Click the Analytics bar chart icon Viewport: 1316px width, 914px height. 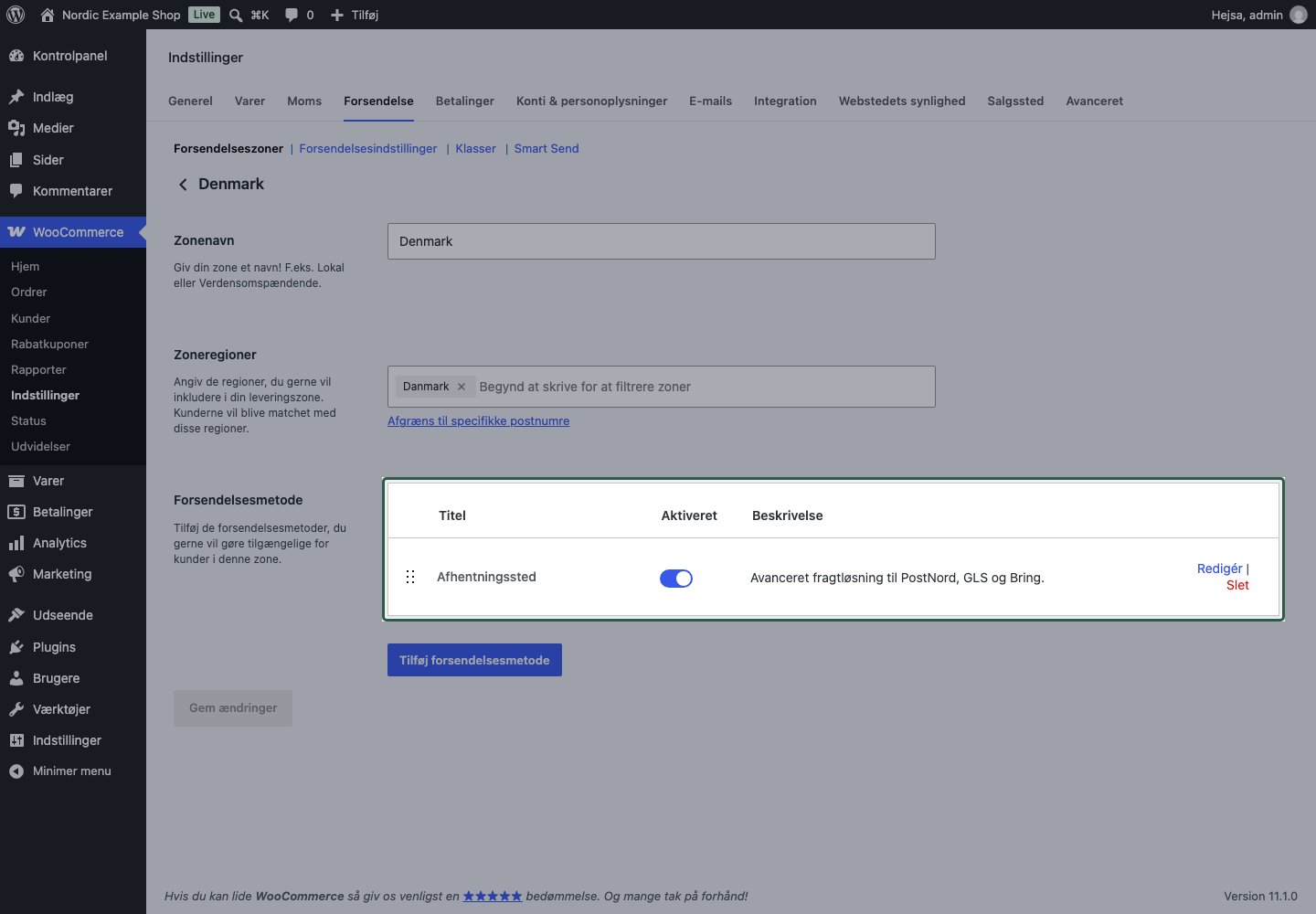(16, 543)
